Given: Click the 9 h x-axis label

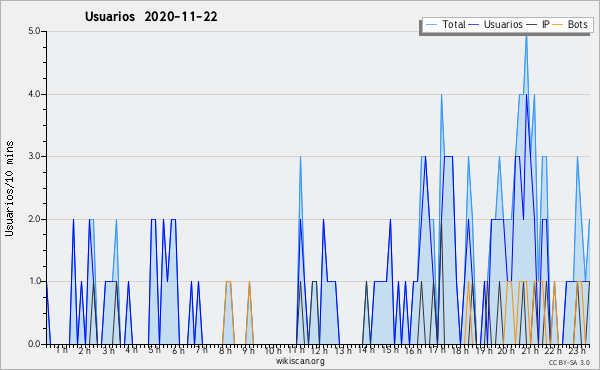Looking at the screenshot, I should coord(248,350).
